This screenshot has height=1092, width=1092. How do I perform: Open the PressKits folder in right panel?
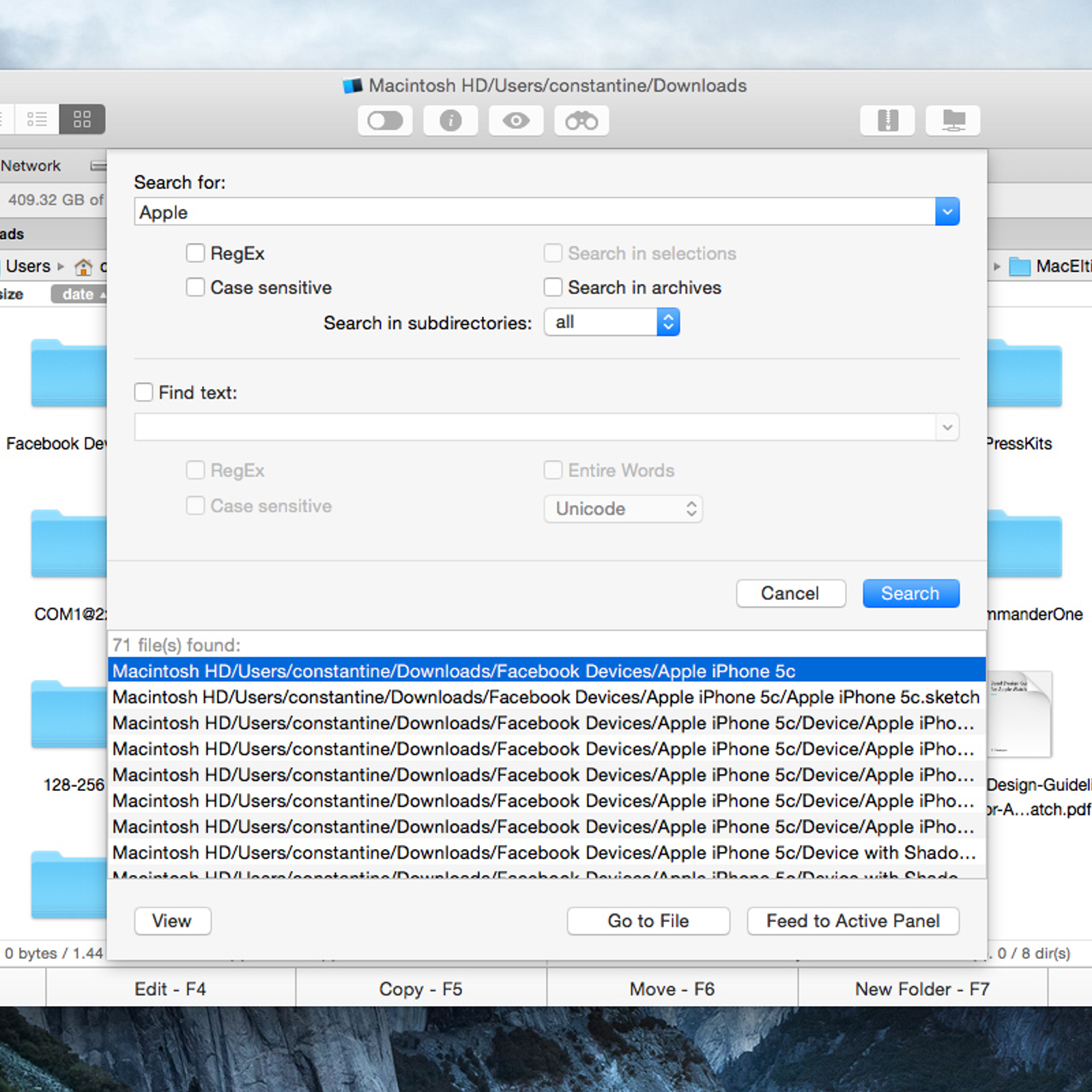[x=1024, y=373]
